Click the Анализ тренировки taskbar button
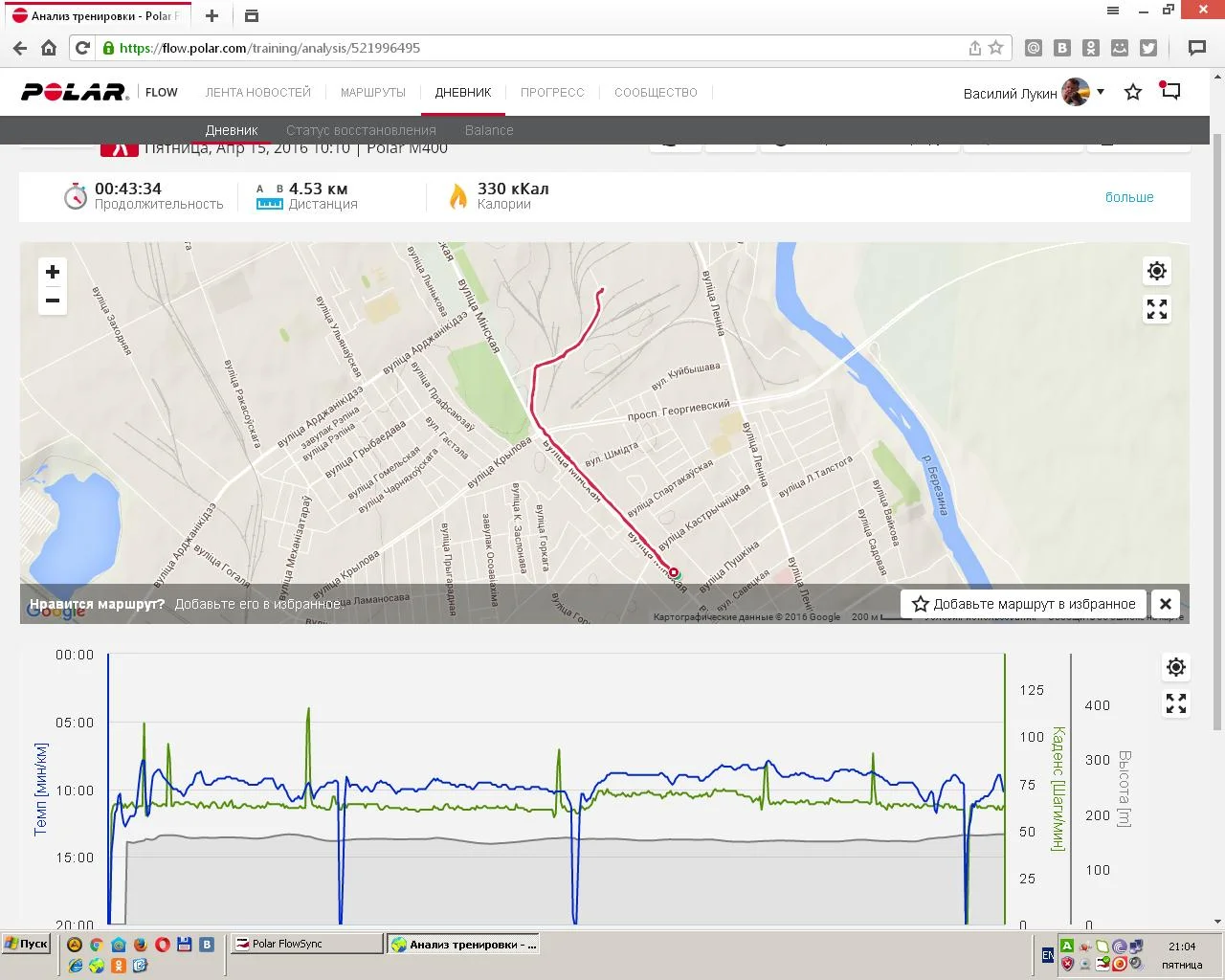The width and height of the screenshot is (1225, 980). [463, 944]
